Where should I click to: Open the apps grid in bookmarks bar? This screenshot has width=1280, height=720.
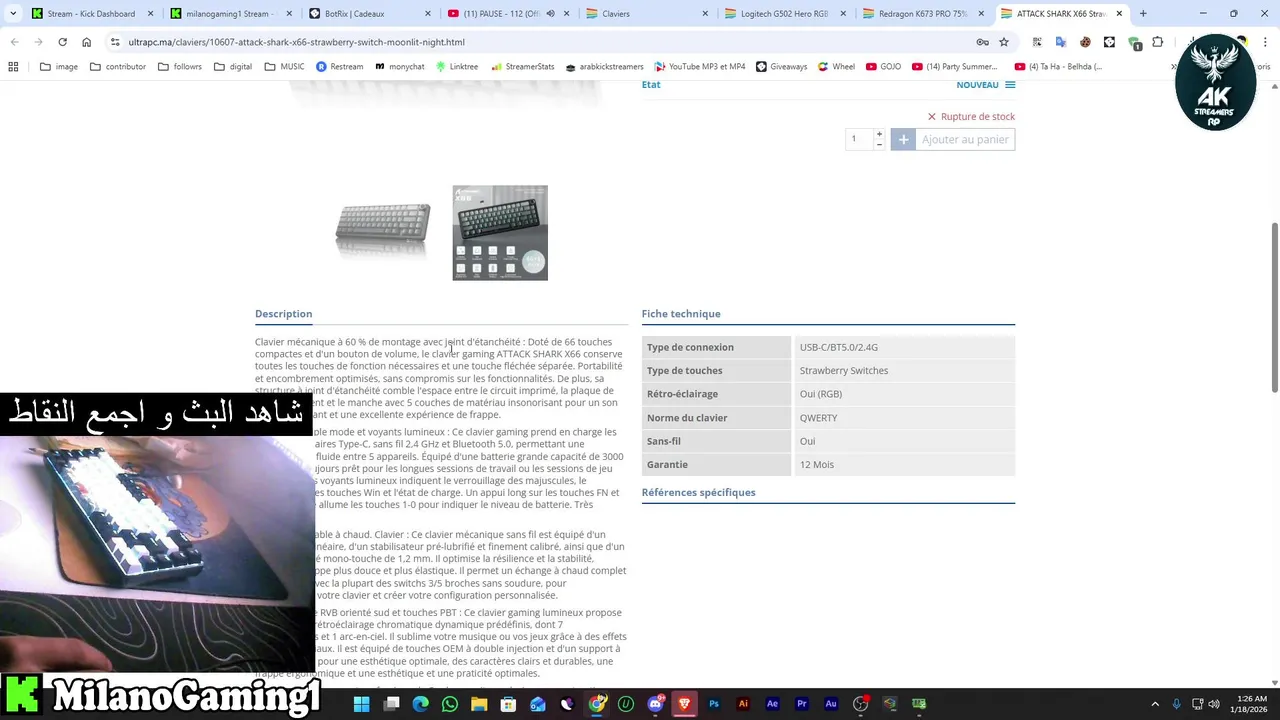[13, 66]
